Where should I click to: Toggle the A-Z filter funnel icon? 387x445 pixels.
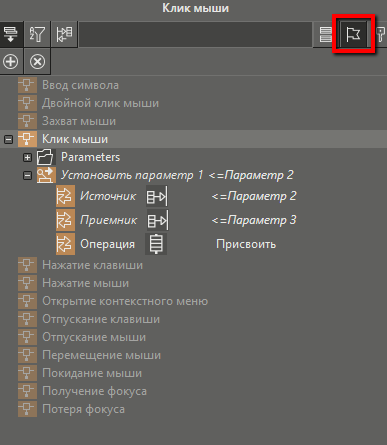(x=37, y=34)
